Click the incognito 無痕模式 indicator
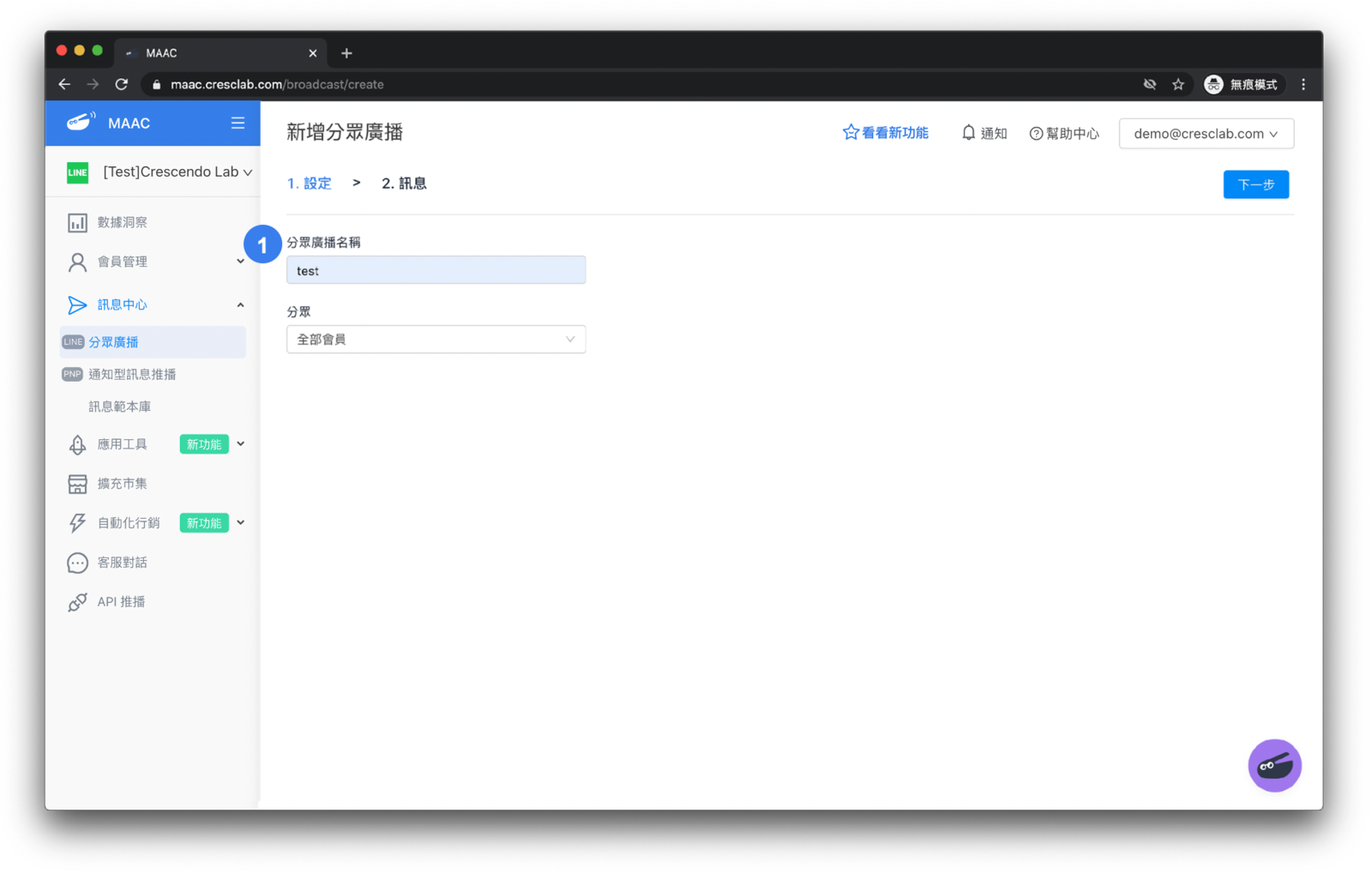The height and width of the screenshot is (873, 1372). [1242, 84]
